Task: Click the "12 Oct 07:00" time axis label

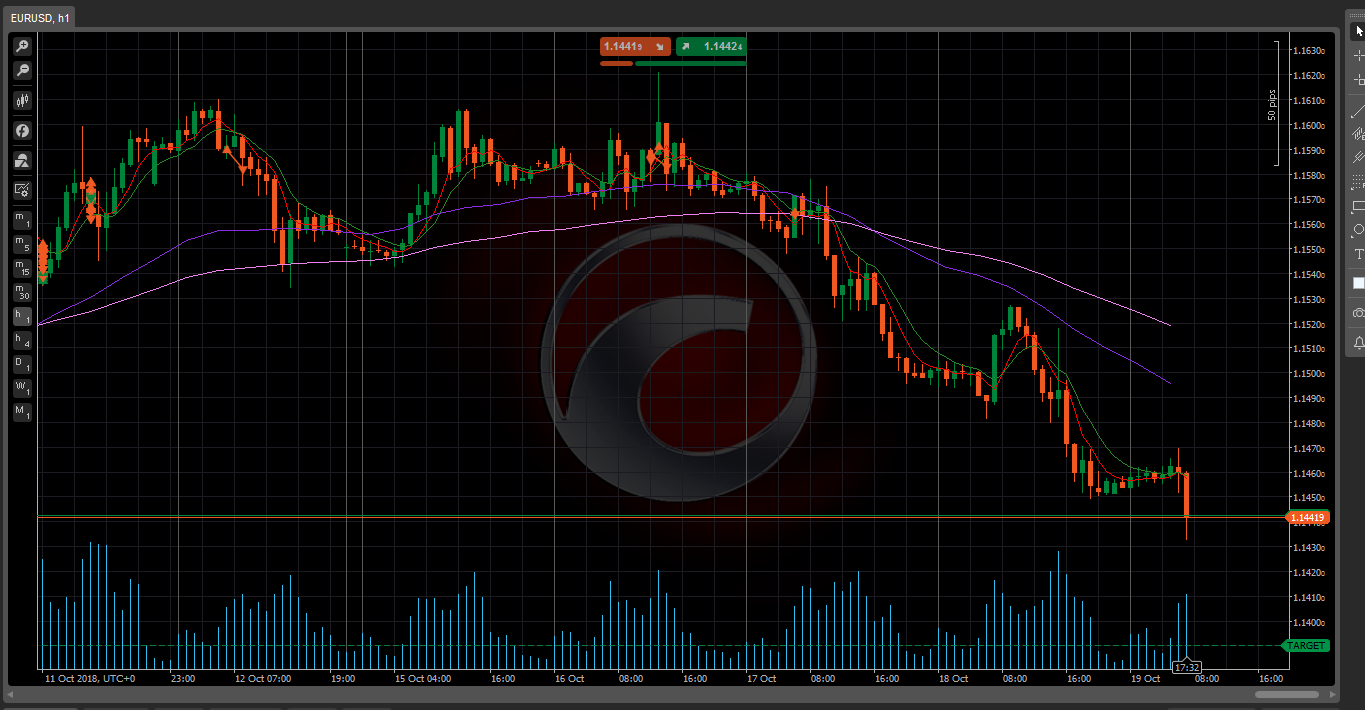Action: [x=263, y=678]
